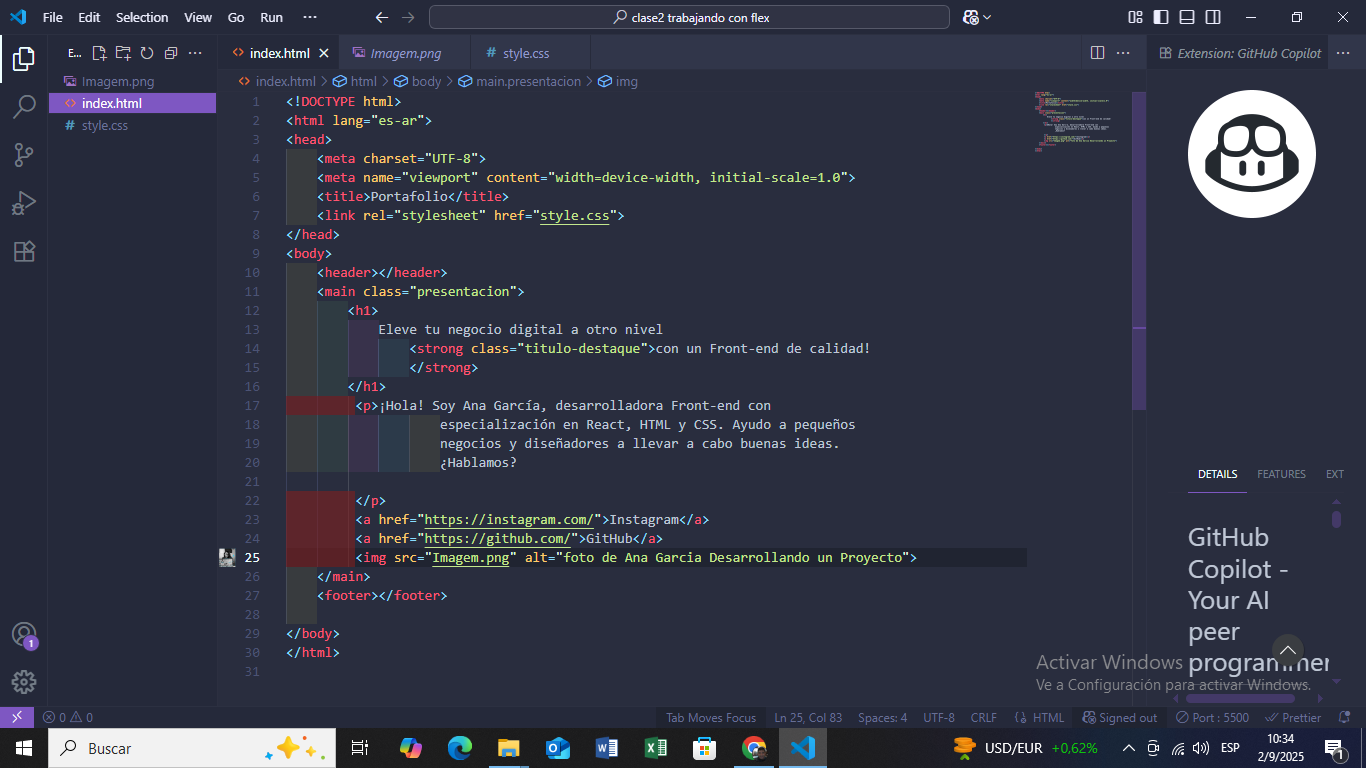The width and height of the screenshot is (1366, 768).
Task: Open the notifications bell in the status bar
Action: point(1343,717)
